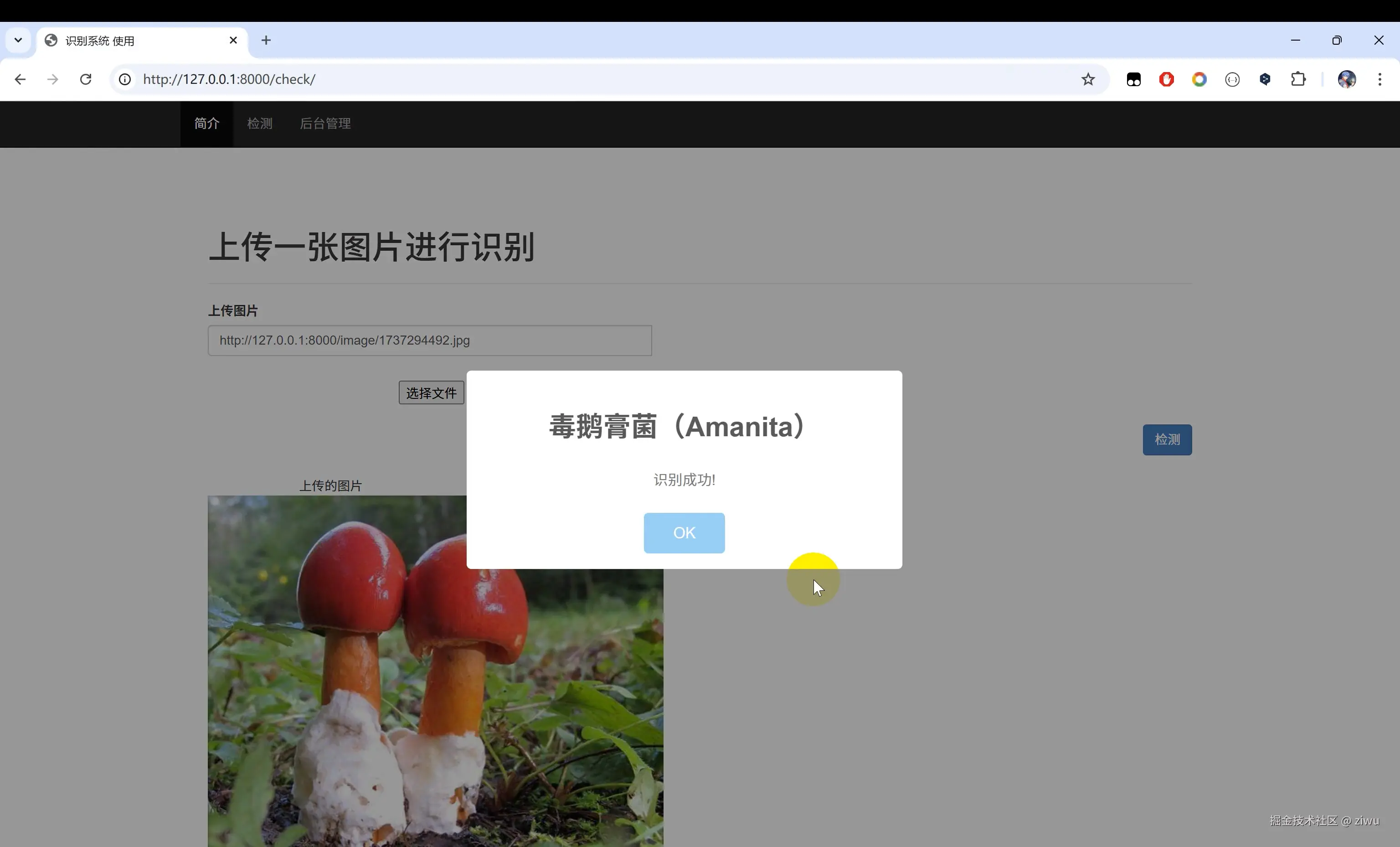The image size is (1400, 847).
Task: Reload the current page
Action: [x=86, y=80]
